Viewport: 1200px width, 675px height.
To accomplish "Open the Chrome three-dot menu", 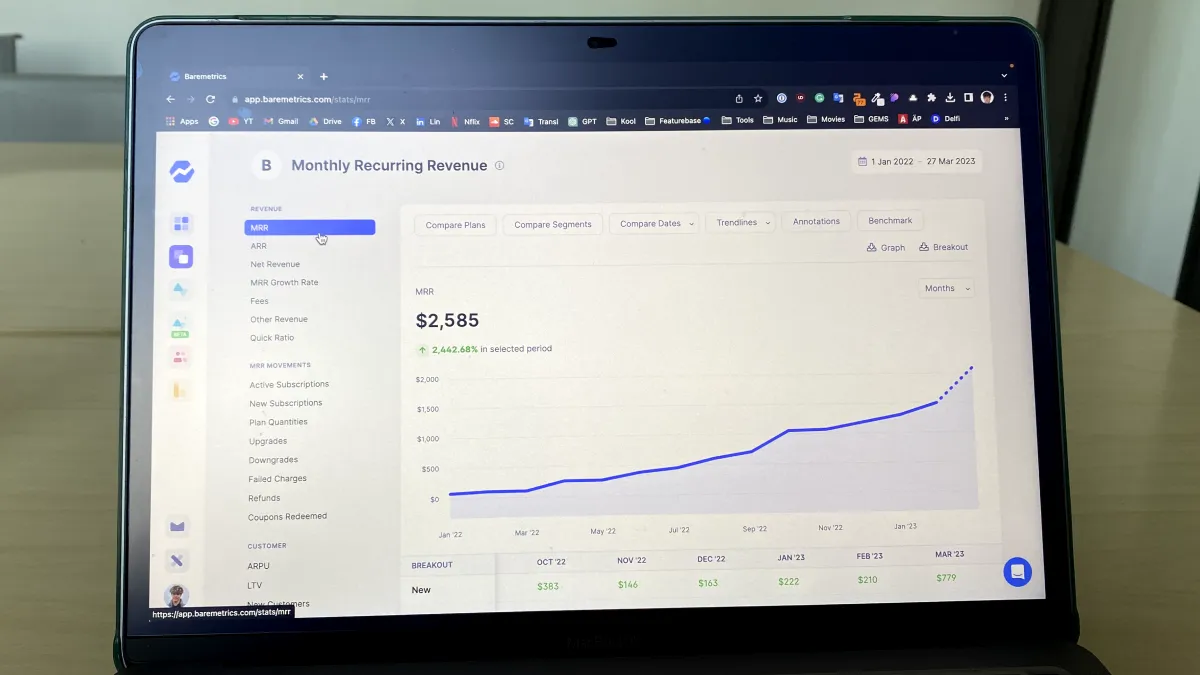I will (x=1005, y=98).
